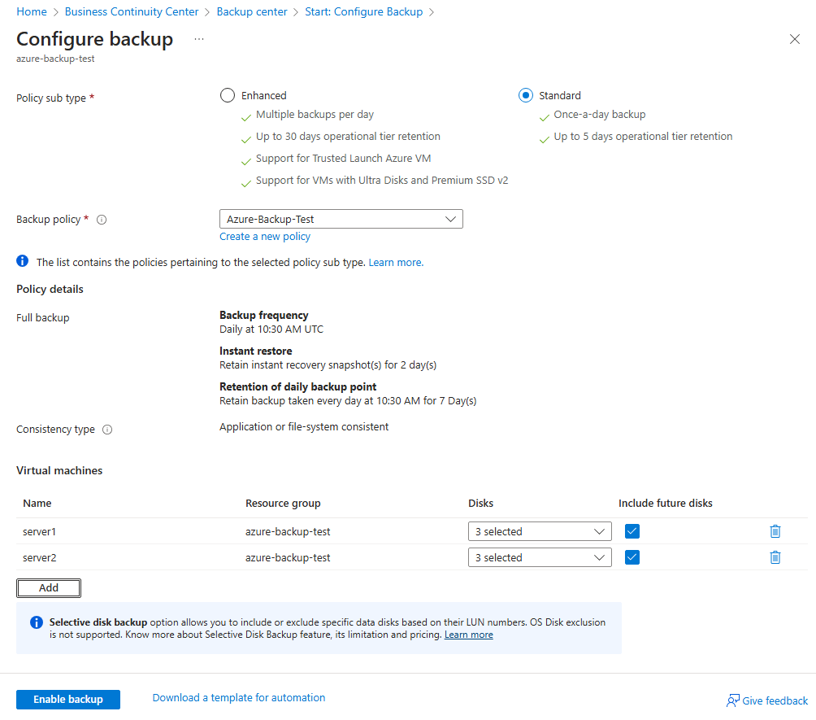This screenshot has height=720, width=816.
Task: Click the info icon in the Selective disk banner
Action: 38,622
